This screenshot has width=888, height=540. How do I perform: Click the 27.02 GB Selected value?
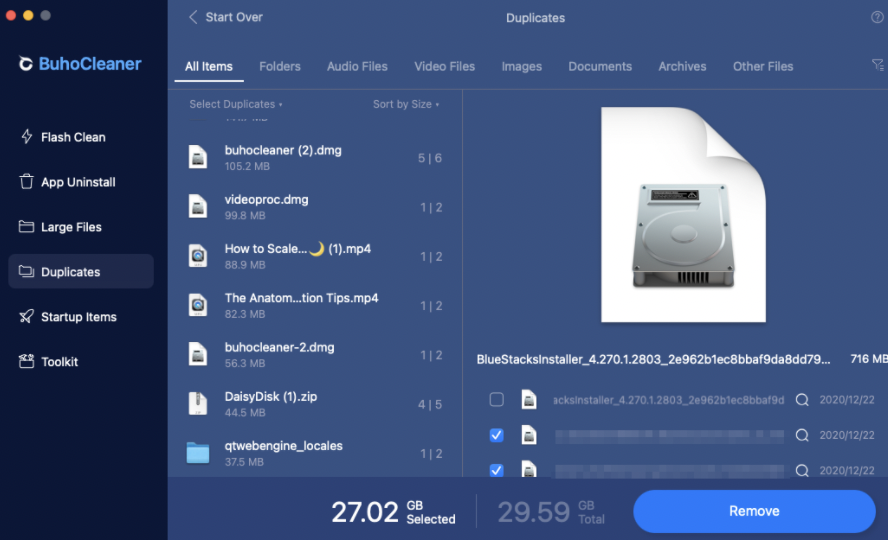point(393,512)
